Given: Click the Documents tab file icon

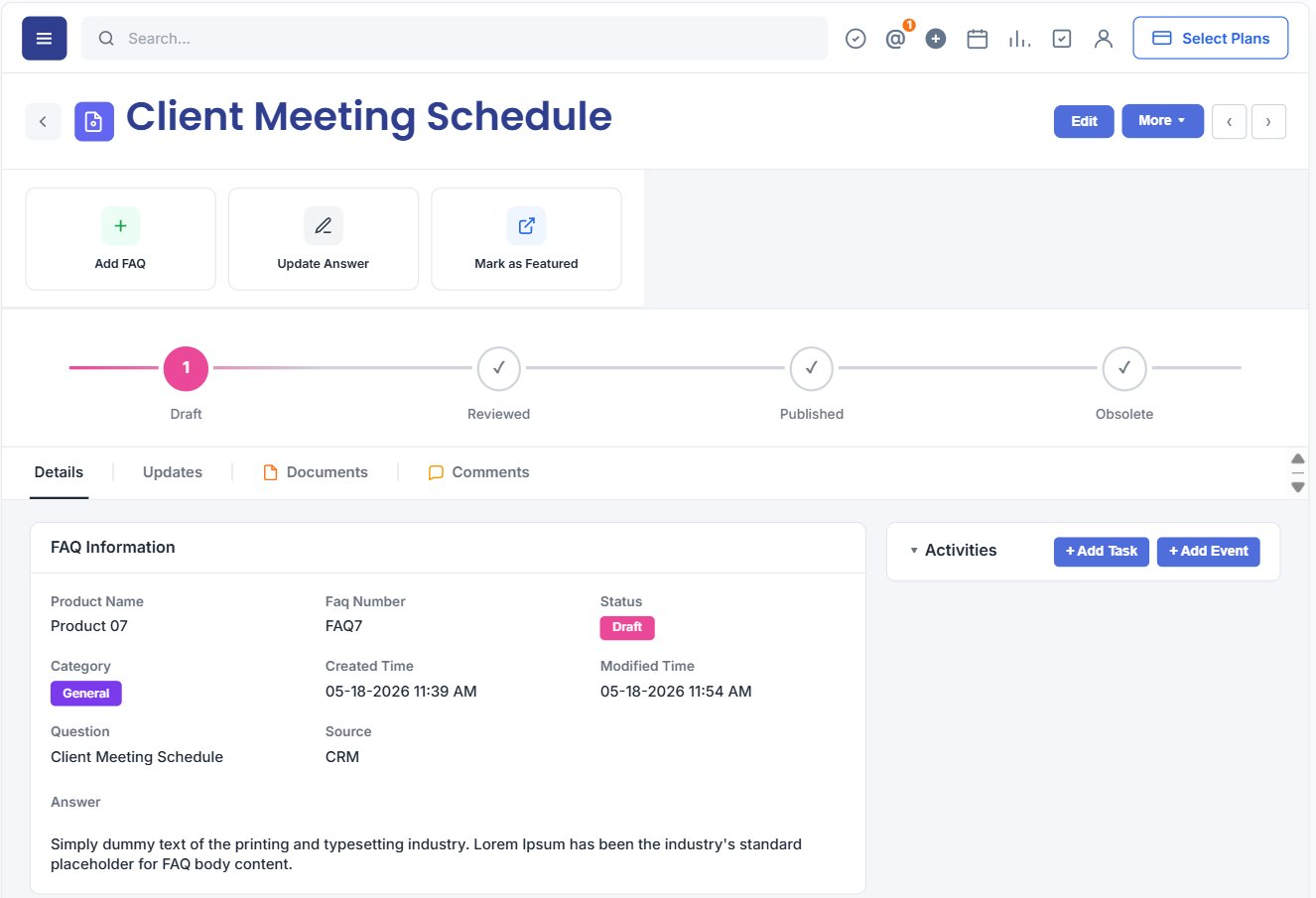Looking at the screenshot, I should click(x=270, y=473).
